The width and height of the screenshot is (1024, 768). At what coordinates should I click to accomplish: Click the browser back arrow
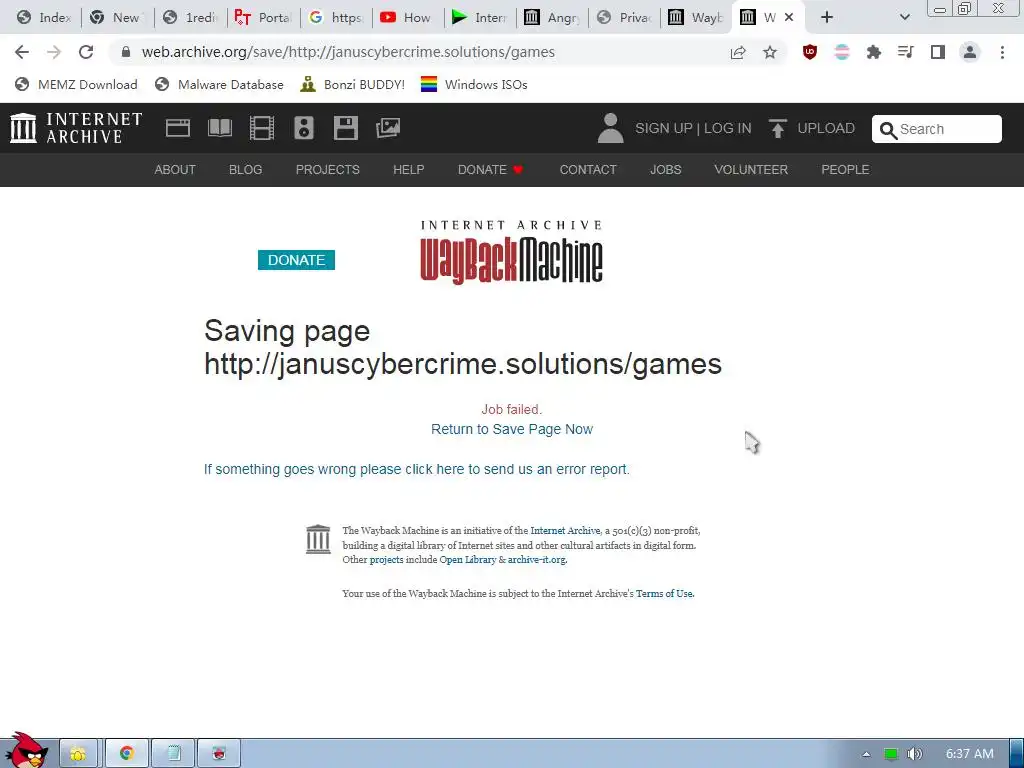[x=22, y=52]
